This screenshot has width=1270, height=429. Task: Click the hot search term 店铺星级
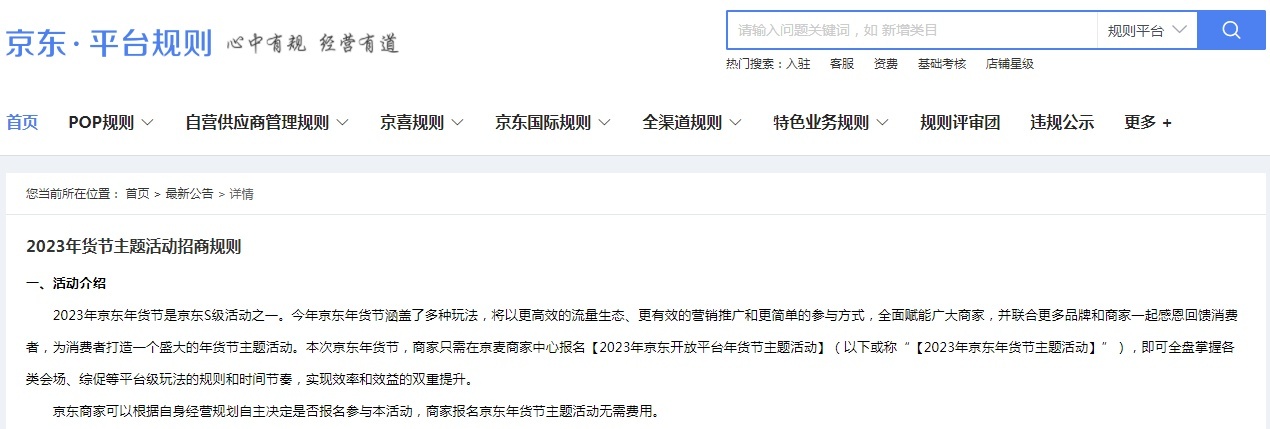1010,64
